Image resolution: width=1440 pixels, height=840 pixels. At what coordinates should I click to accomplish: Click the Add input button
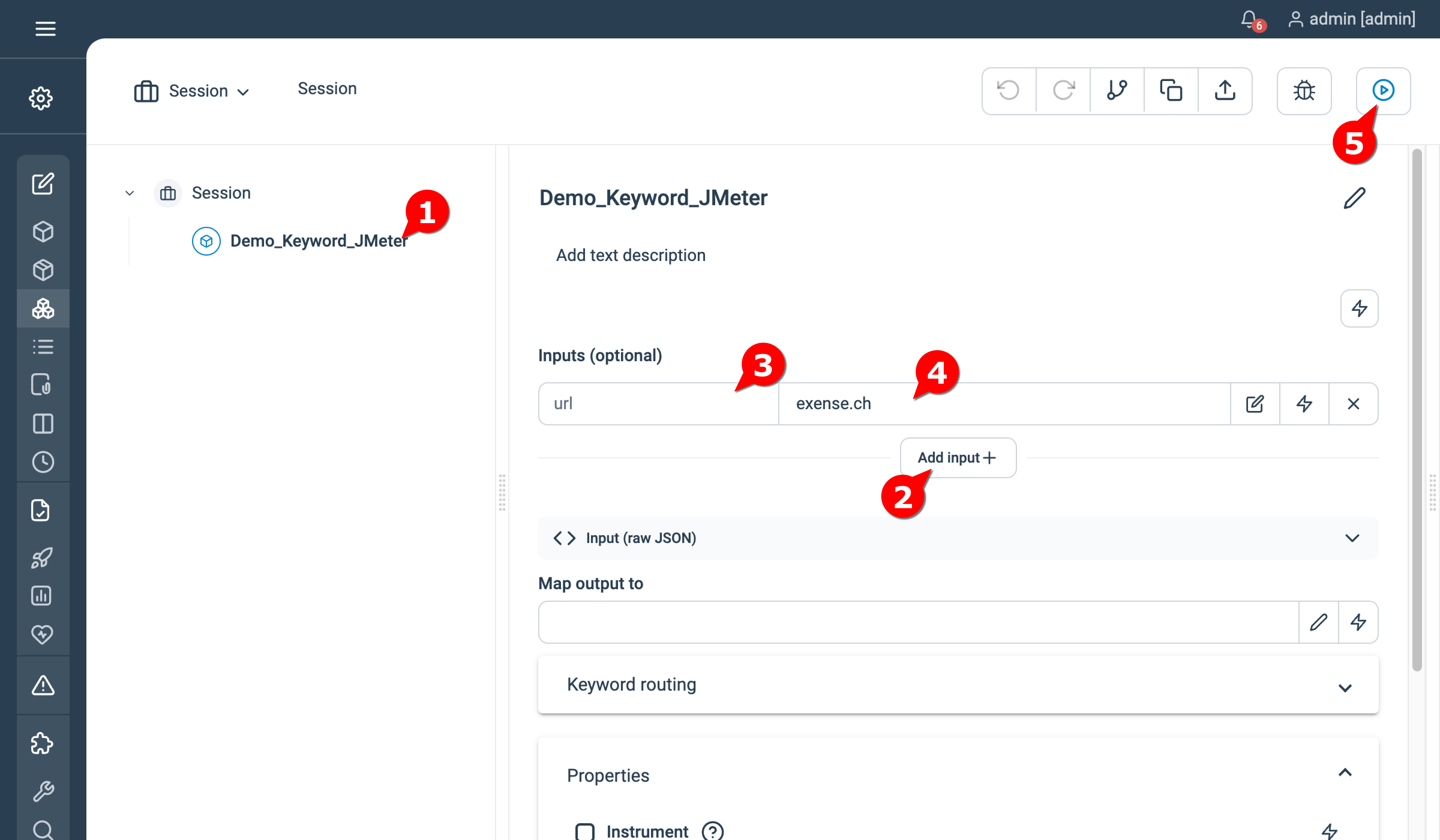point(958,457)
